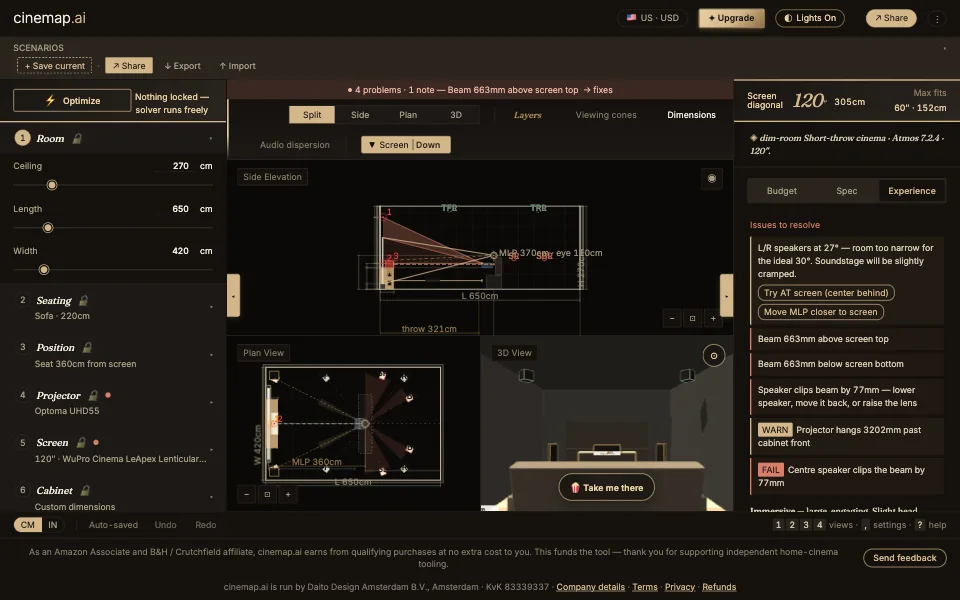The width and height of the screenshot is (960, 600).
Task: Switch units to IN
Action: [x=53, y=525]
